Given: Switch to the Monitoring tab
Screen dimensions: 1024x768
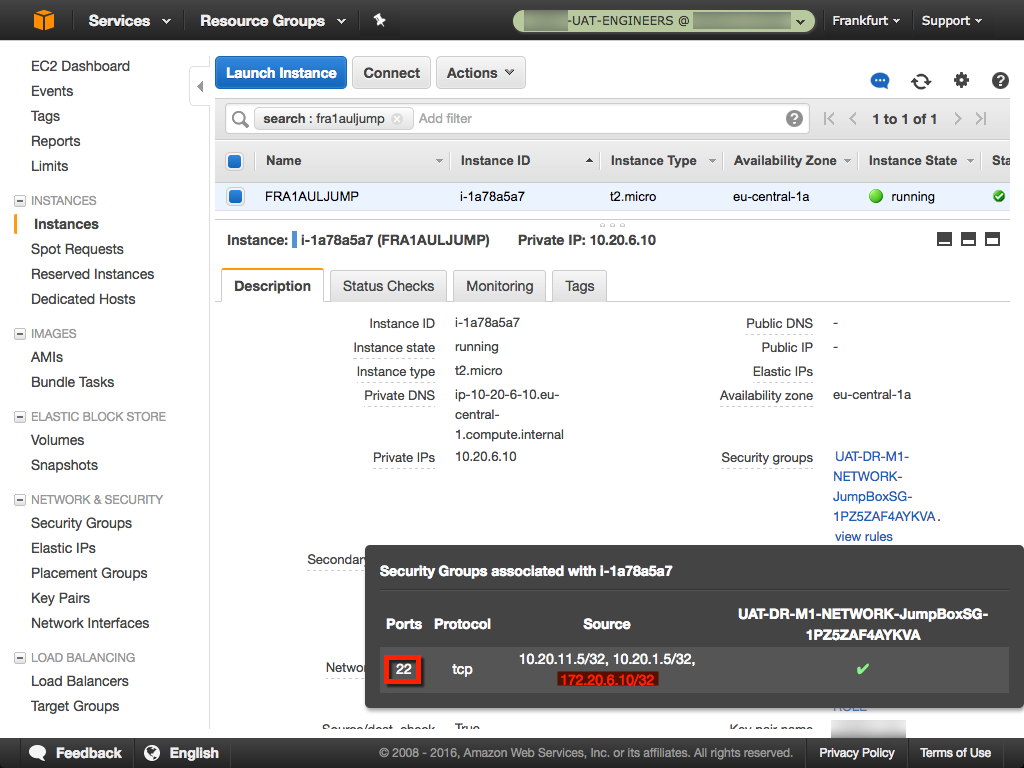Looking at the screenshot, I should [500, 286].
